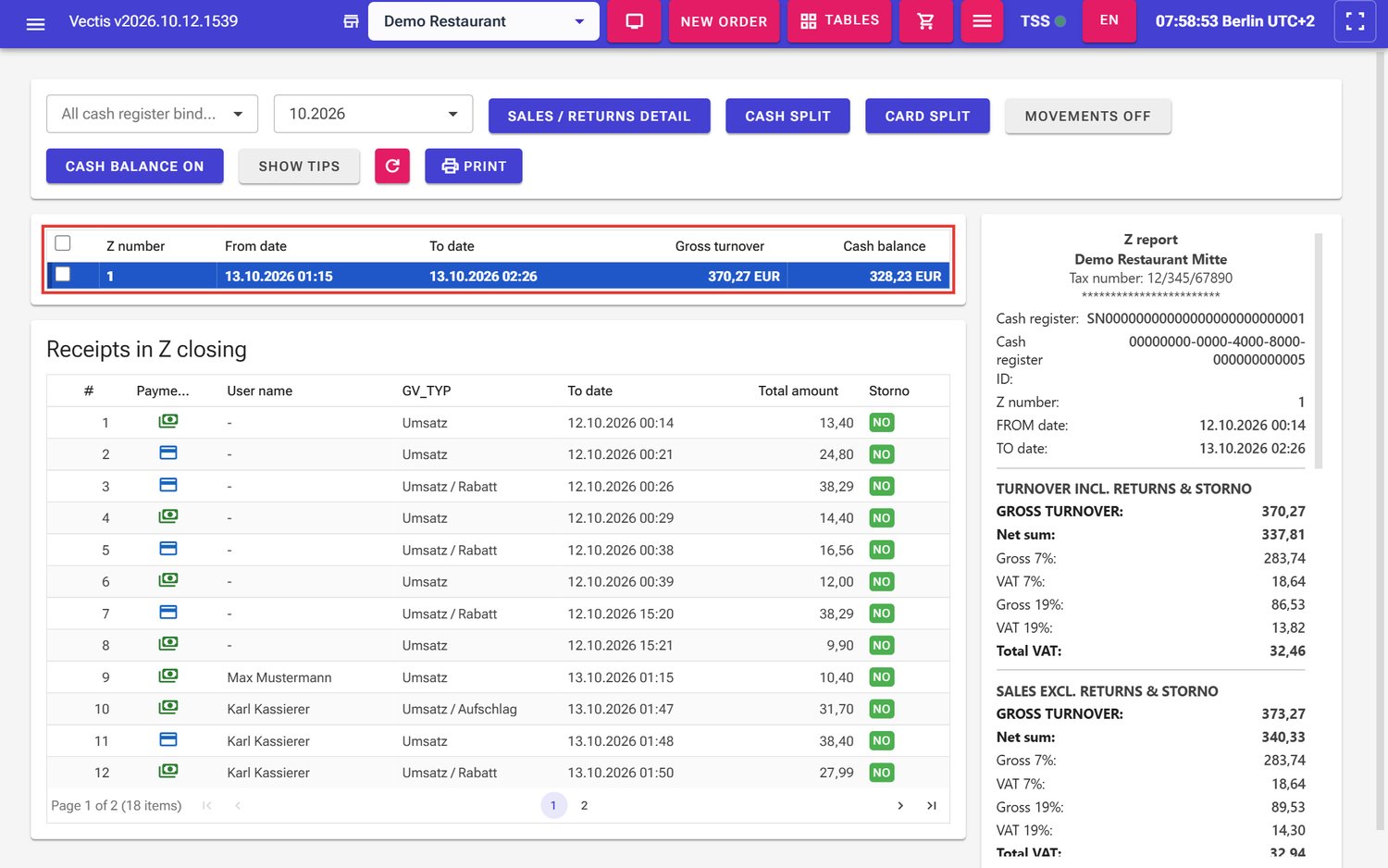
Task: Open the 10.2026 month dropdown
Action: pos(374,114)
